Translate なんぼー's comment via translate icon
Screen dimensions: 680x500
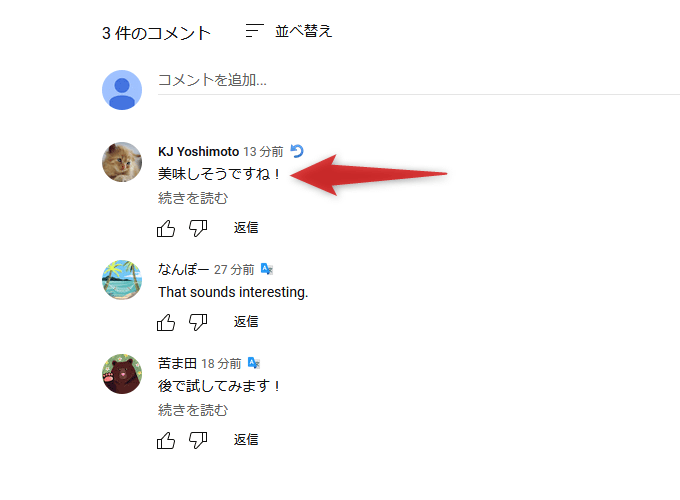tap(267, 269)
